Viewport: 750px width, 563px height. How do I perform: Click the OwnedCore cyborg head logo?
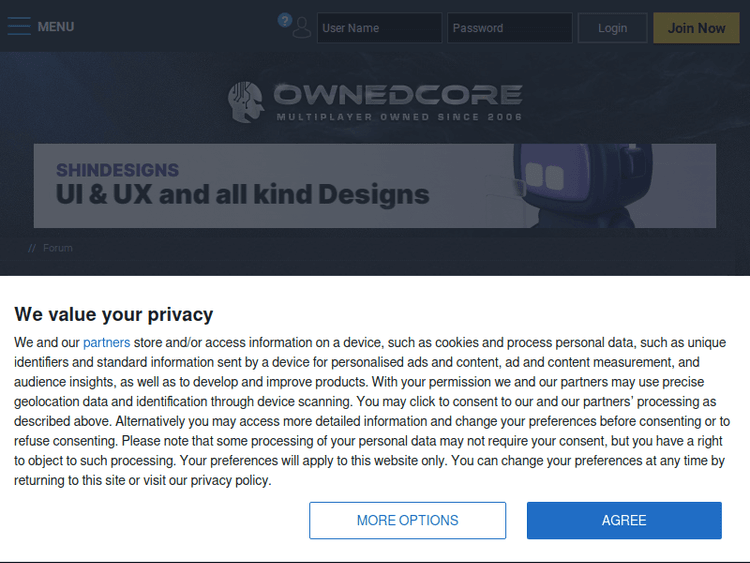(246, 101)
